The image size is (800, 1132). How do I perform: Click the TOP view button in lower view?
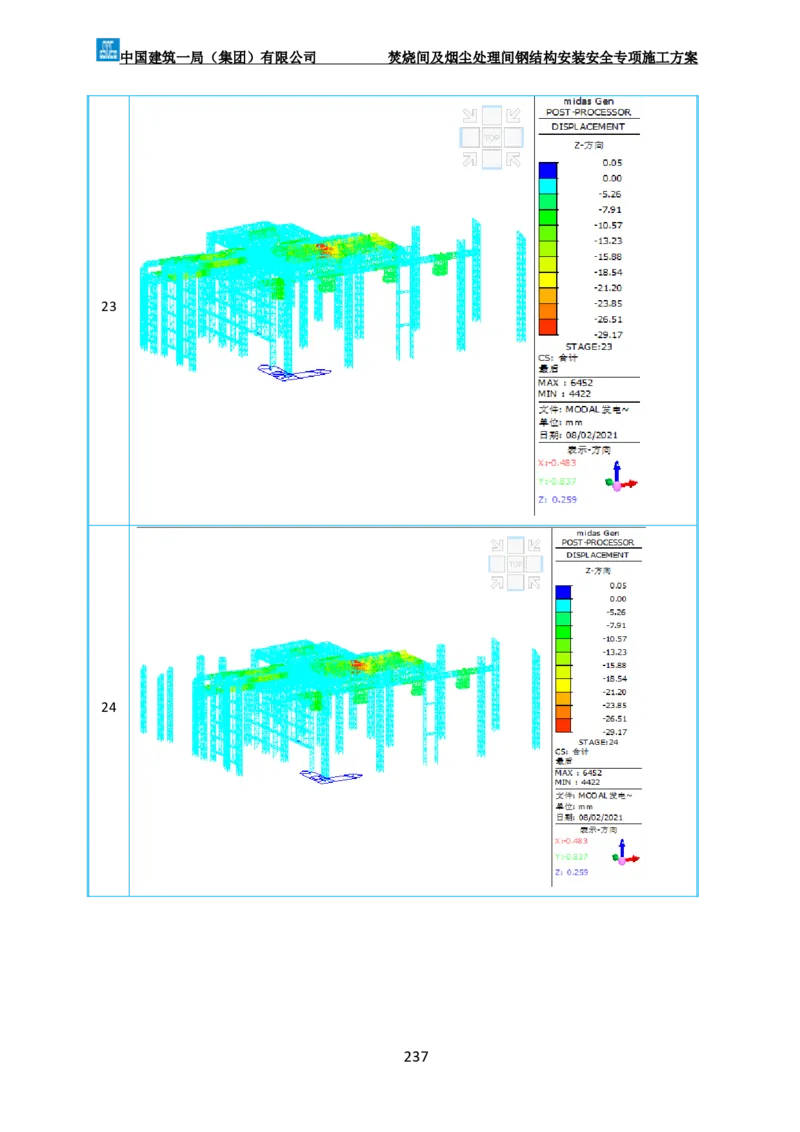516,564
